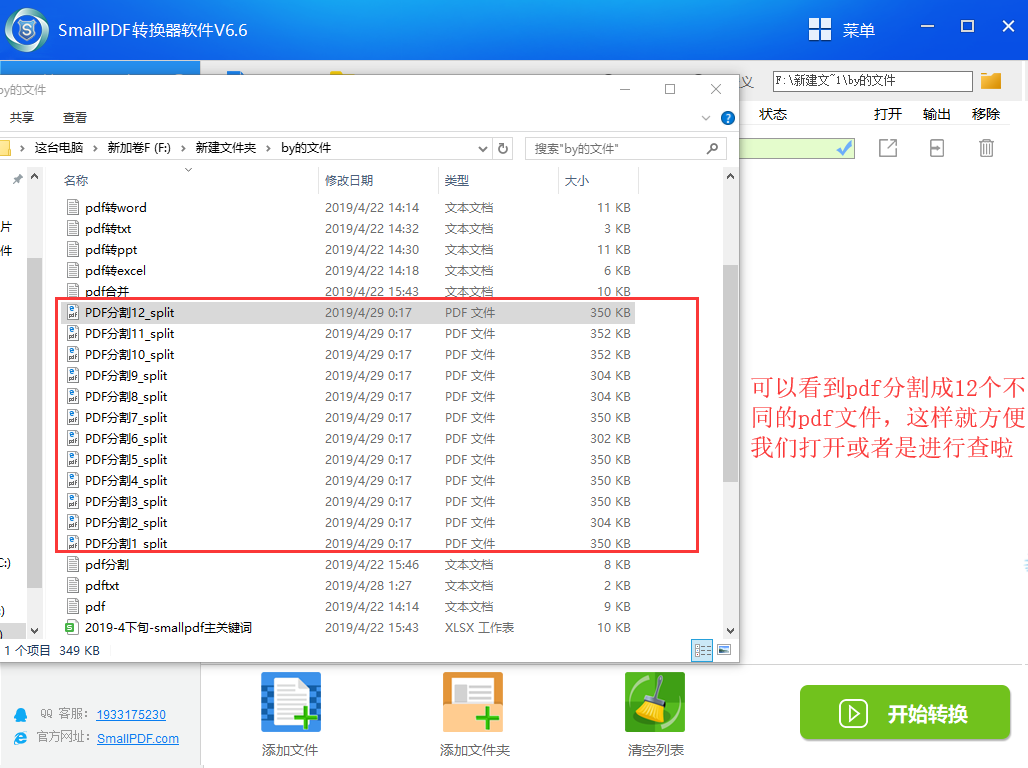Open the 菜单 grid icon
This screenshot has width=1028, height=768.
click(820, 30)
